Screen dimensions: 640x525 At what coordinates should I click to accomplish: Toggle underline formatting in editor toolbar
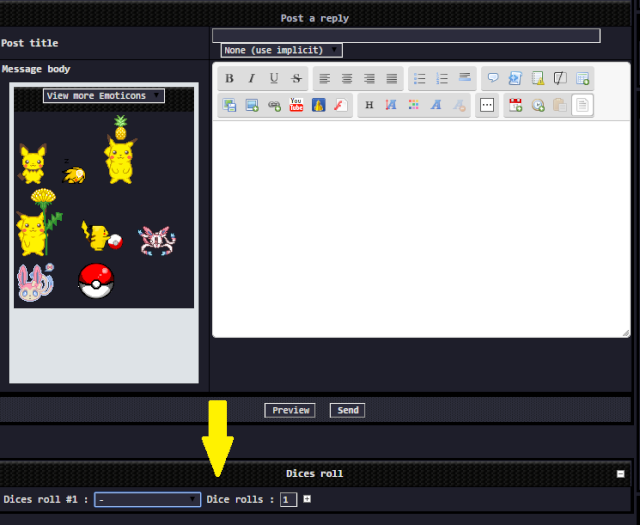[274, 78]
